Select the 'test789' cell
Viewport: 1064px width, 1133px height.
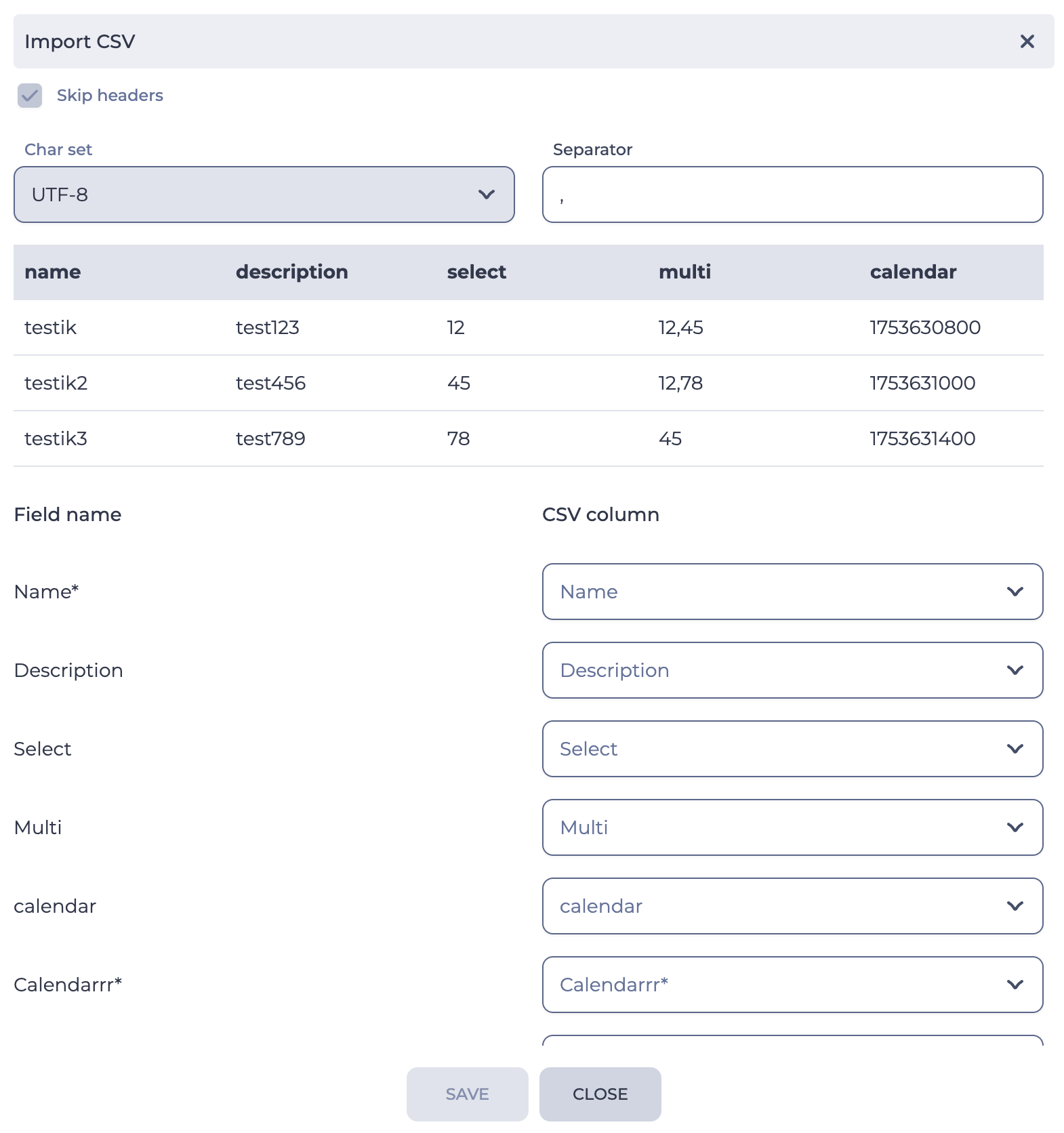coord(270,439)
